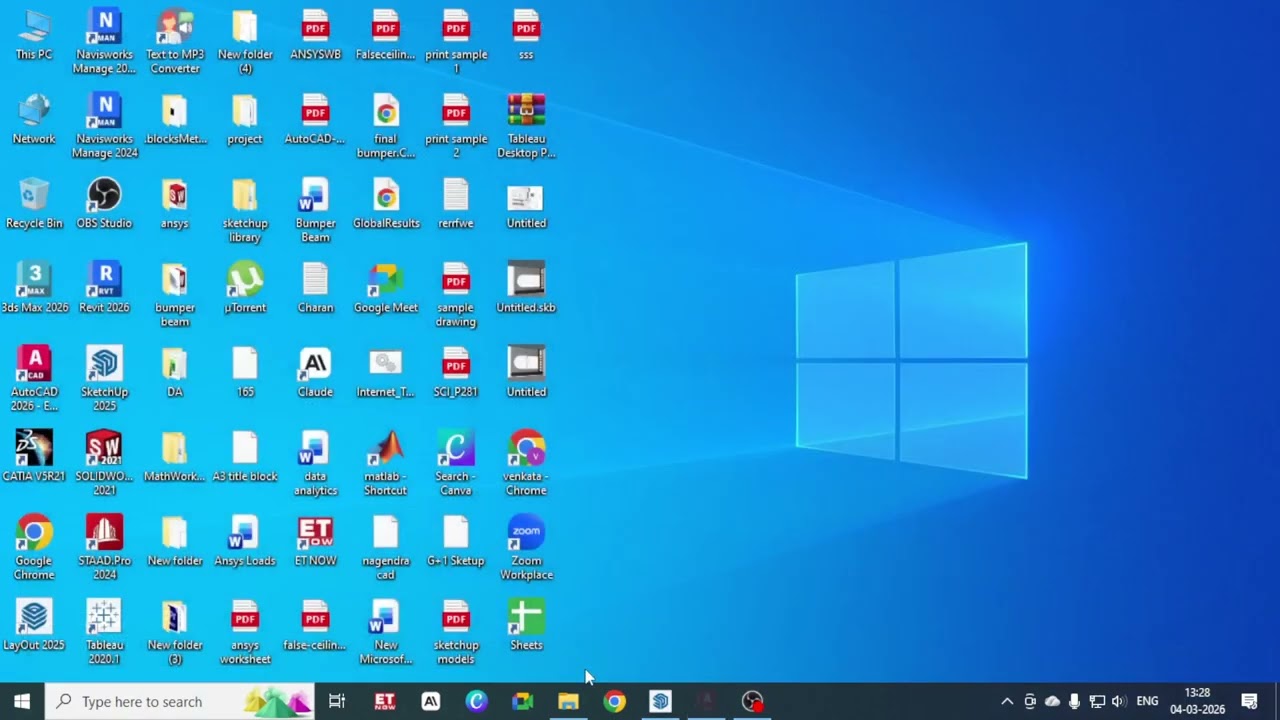This screenshot has height=720, width=1280.
Task: Select the data analytics Word document
Action: 315,463
